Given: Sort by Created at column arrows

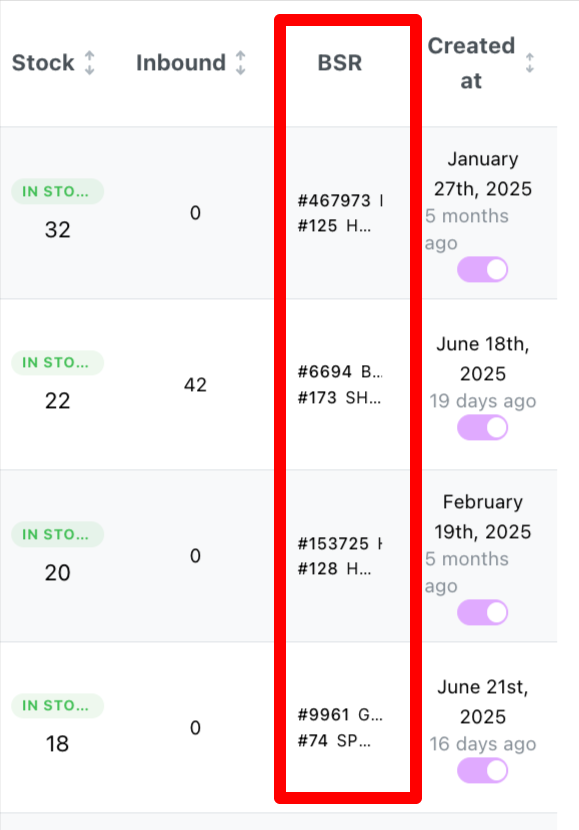Looking at the screenshot, I should [x=530, y=63].
